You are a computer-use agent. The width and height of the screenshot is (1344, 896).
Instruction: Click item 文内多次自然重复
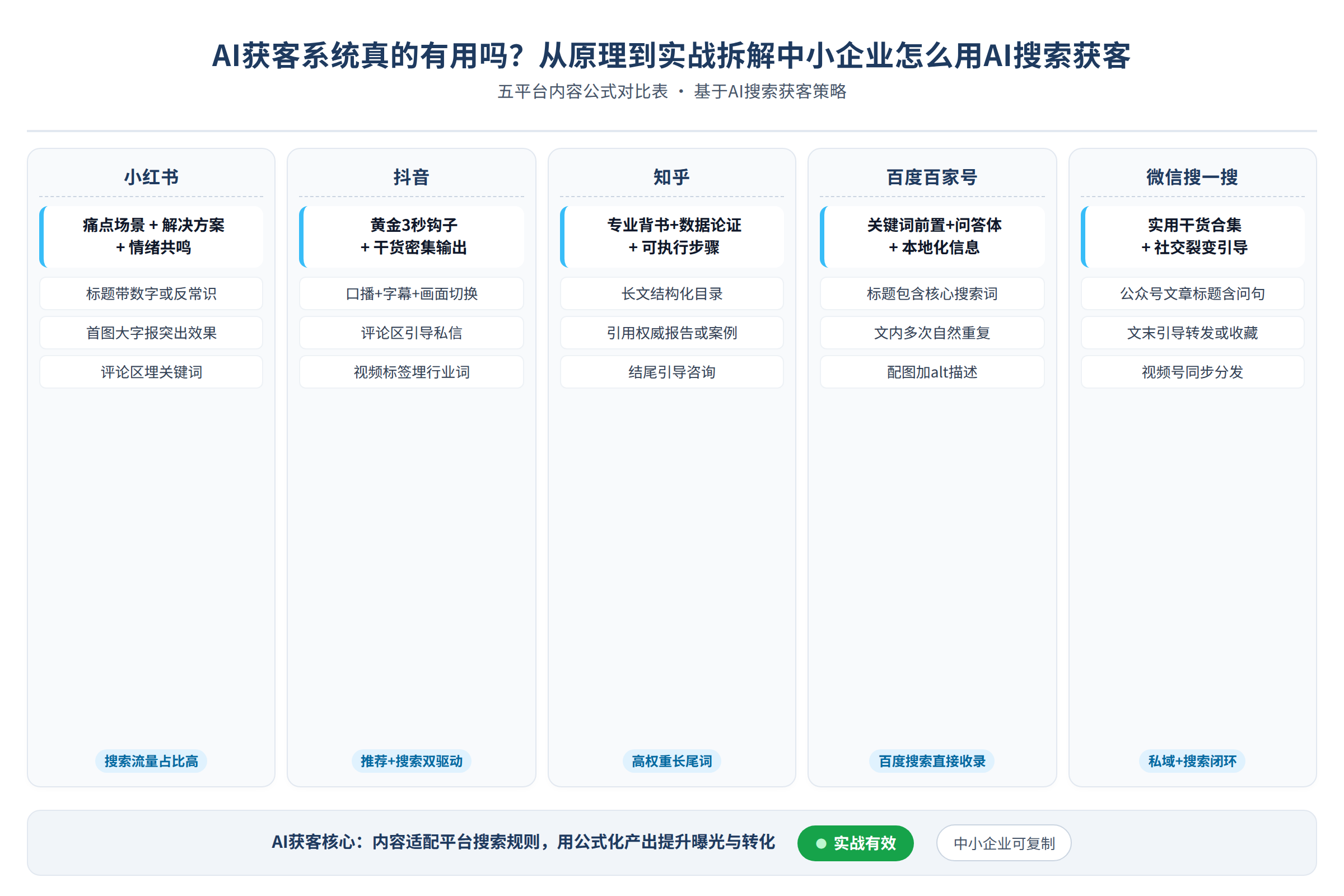(932, 333)
